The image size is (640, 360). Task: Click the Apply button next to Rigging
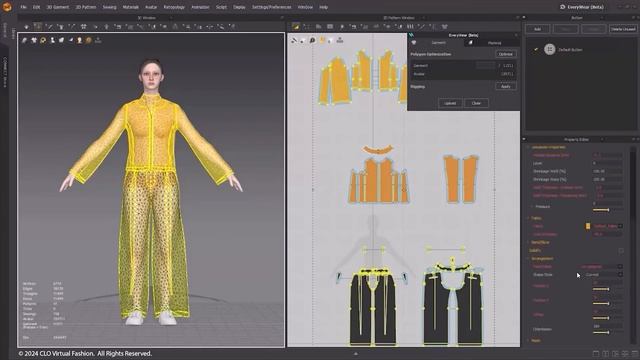(506, 87)
